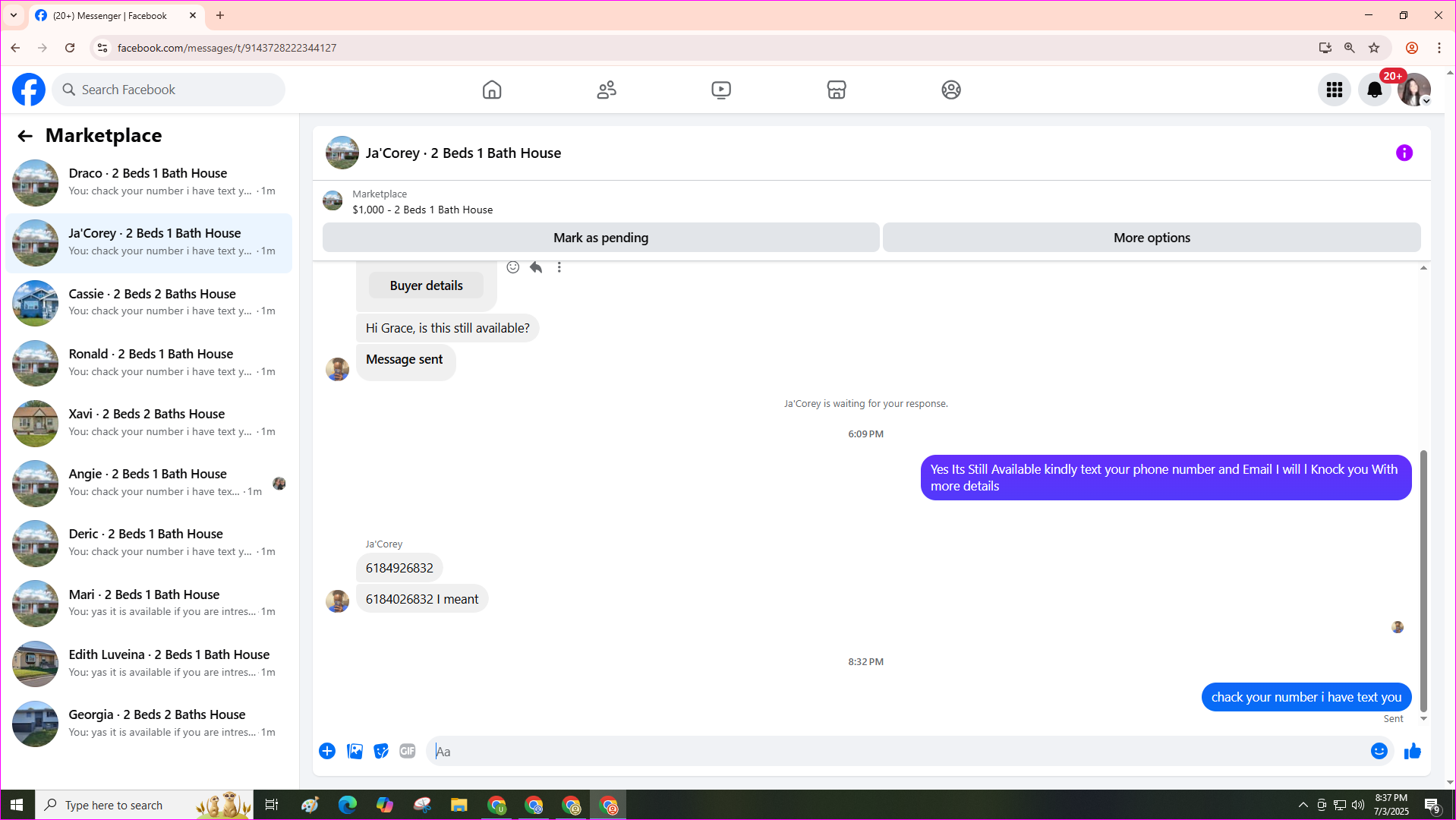The width and height of the screenshot is (1456, 820).
Task: Click the message text field
Action: click(x=896, y=752)
